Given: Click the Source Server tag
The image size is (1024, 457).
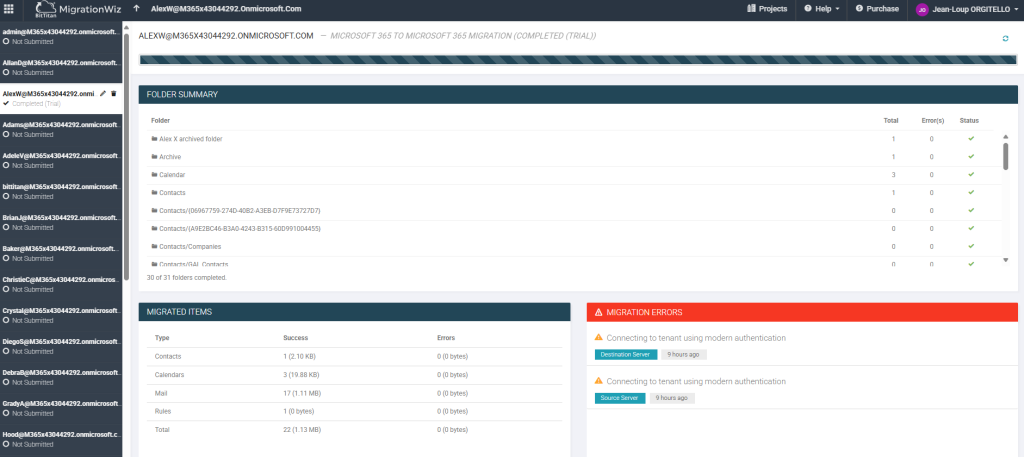Looking at the screenshot, I should pos(620,398).
